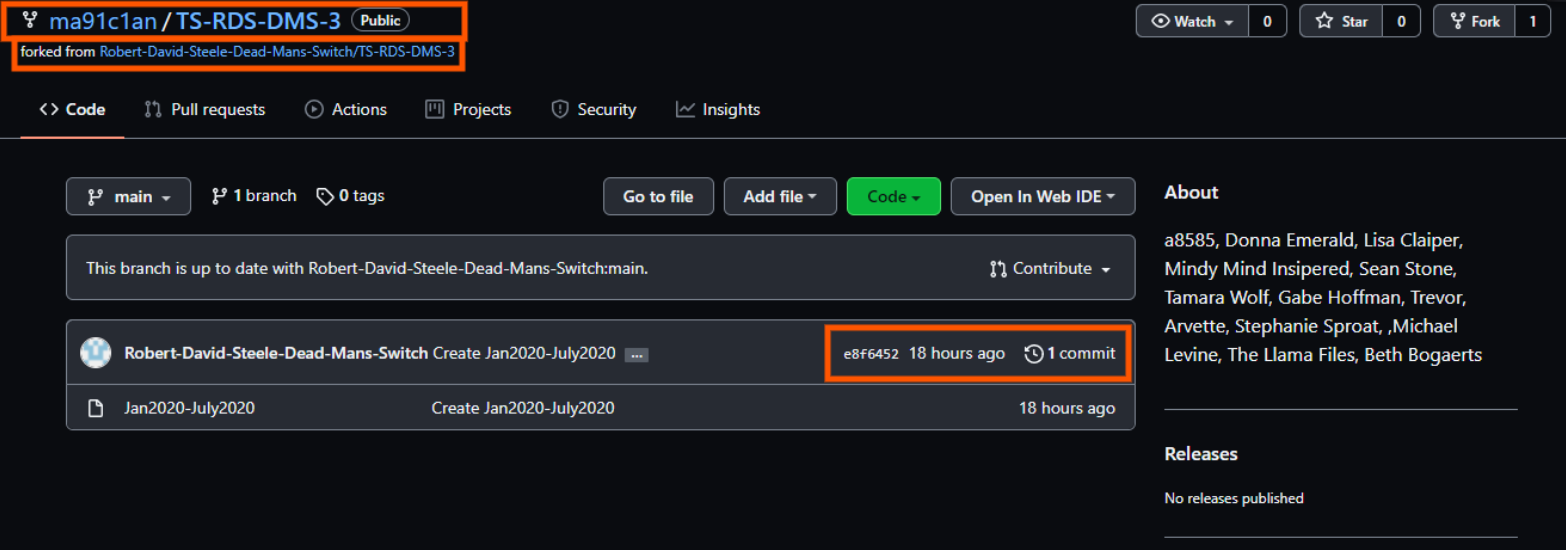Click the tags icon showing 0 tags
Image resolution: width=1566 pixels, height=550 pixels.
click(x=324, y=196)
